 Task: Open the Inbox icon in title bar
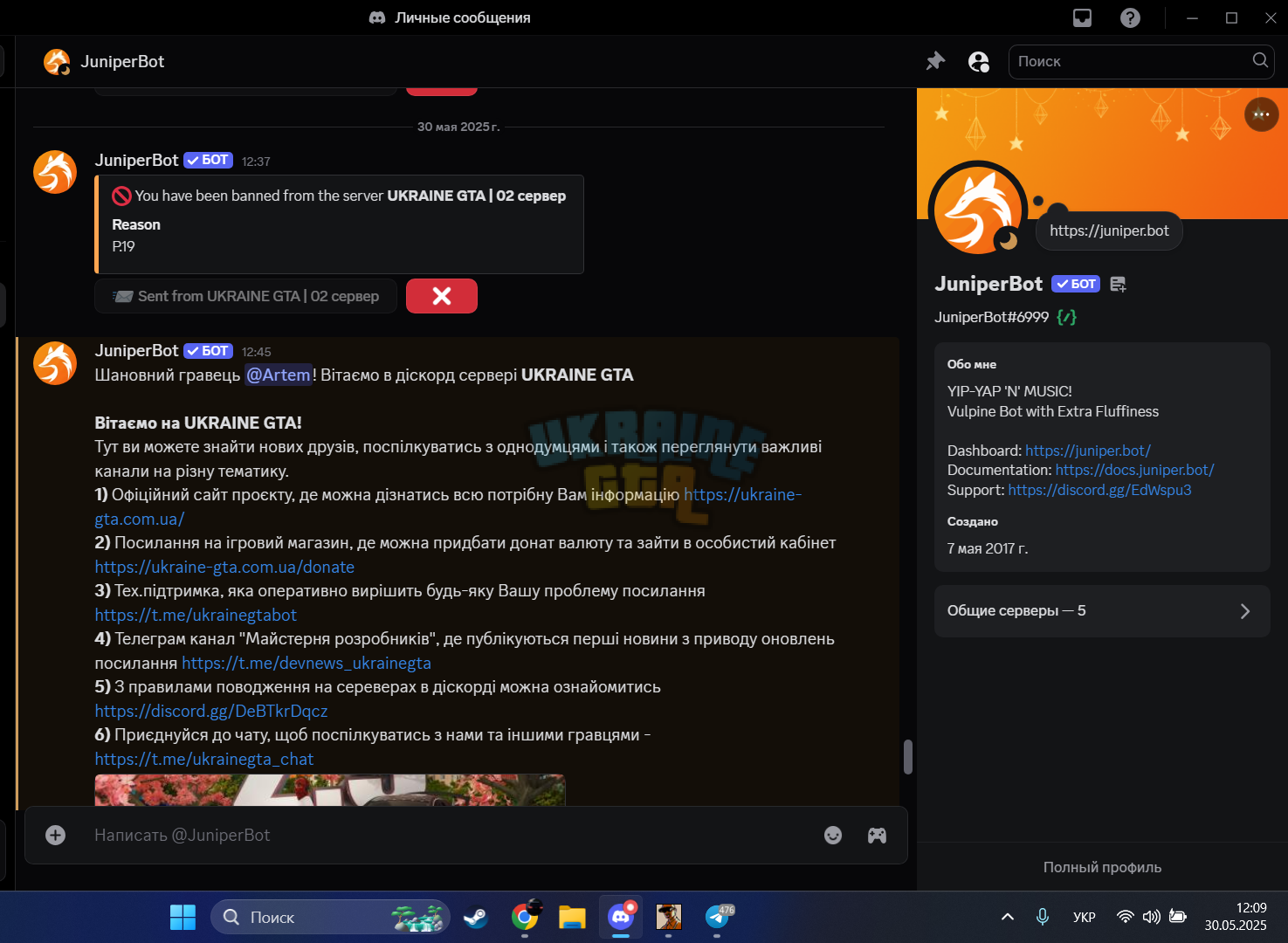tap(1082, 17)
